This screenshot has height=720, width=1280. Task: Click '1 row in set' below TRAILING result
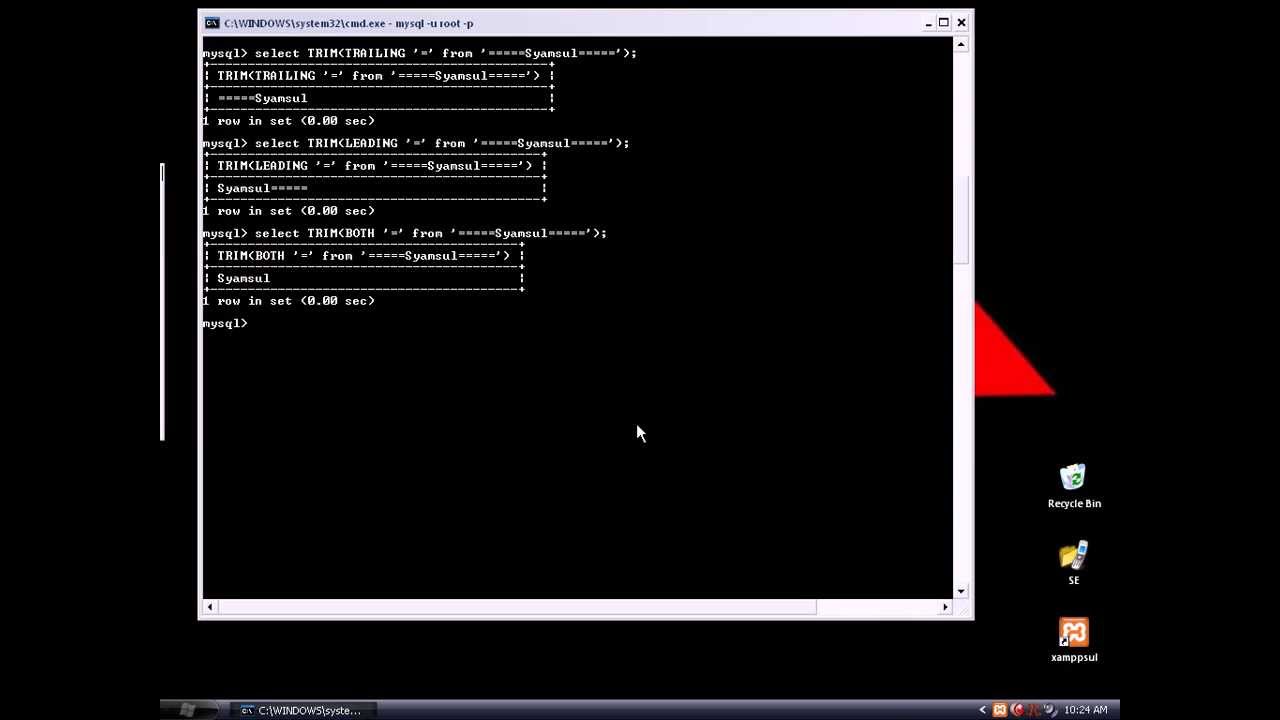289,121
